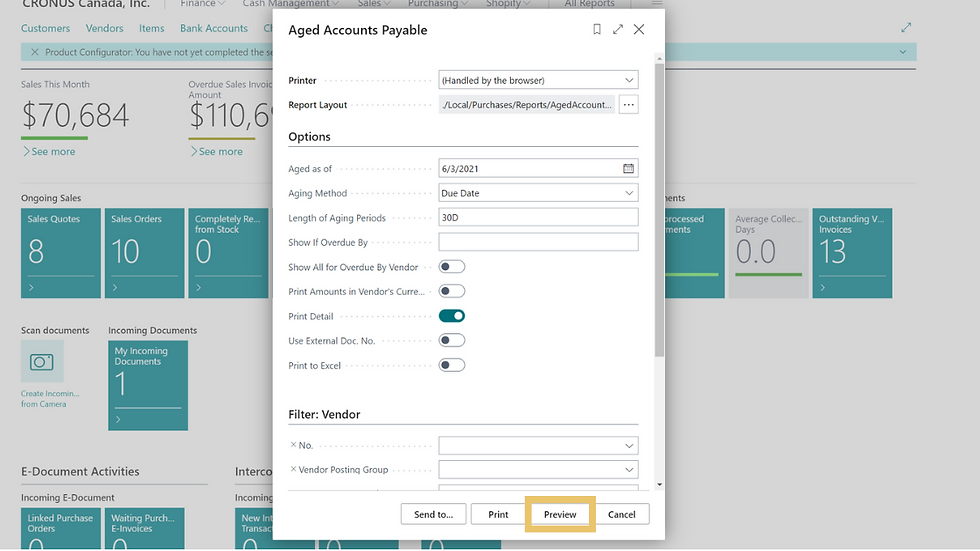Expand the notification bar chevron
This screenshot has height=551, width=980.
(x=902, y=52)
